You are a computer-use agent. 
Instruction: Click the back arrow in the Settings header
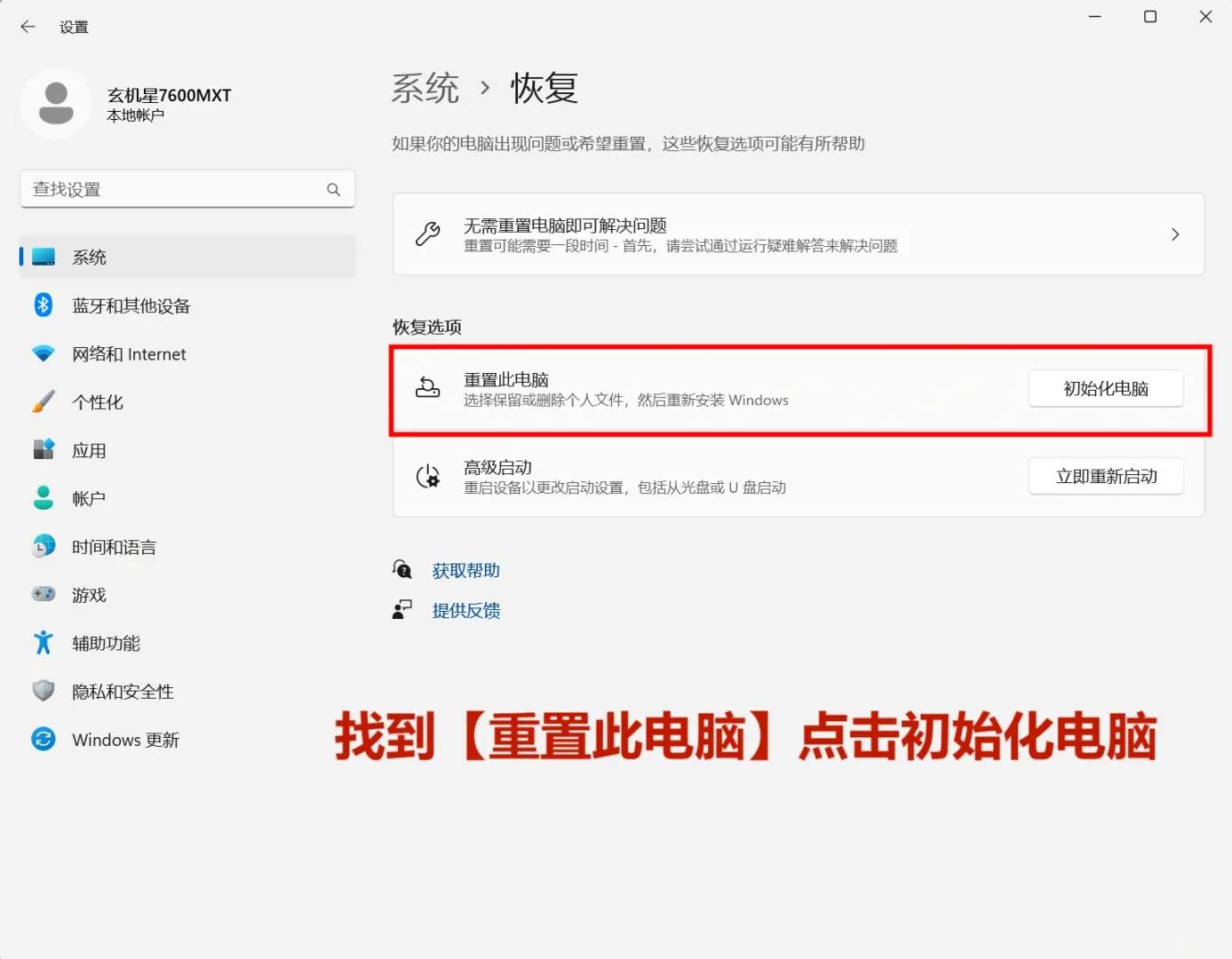[x=28, y=27]
